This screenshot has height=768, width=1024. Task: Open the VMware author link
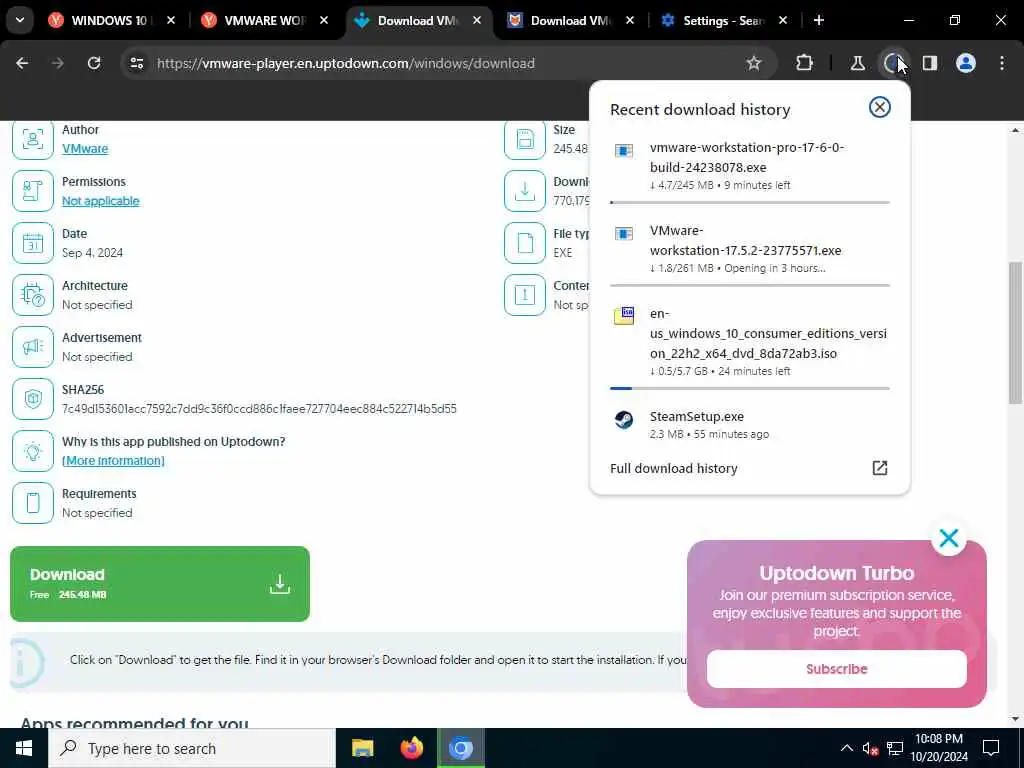pos(85,149)
